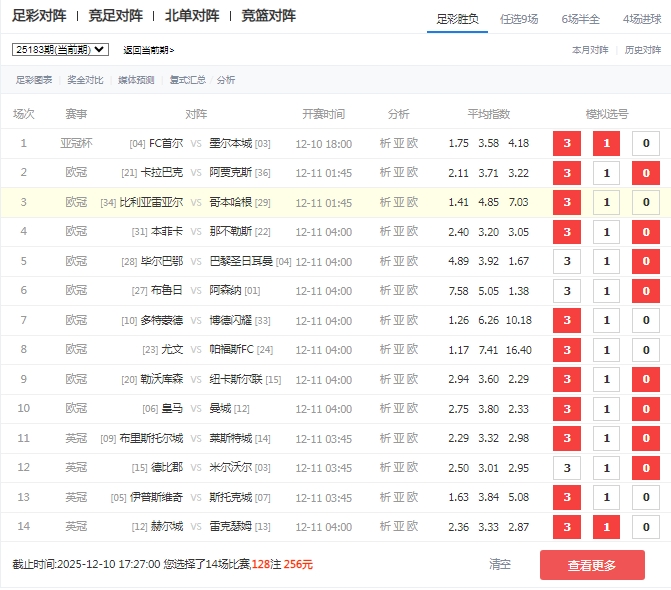The image size is (671, 590).
Task: Select the 1 pick for match 5
Action: tap(606, 261)
